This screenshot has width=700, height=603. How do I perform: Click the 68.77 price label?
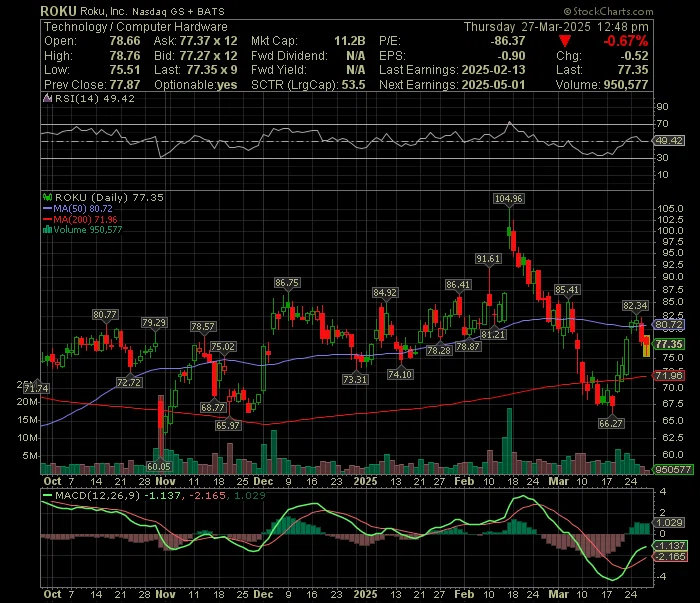point(213,408)
